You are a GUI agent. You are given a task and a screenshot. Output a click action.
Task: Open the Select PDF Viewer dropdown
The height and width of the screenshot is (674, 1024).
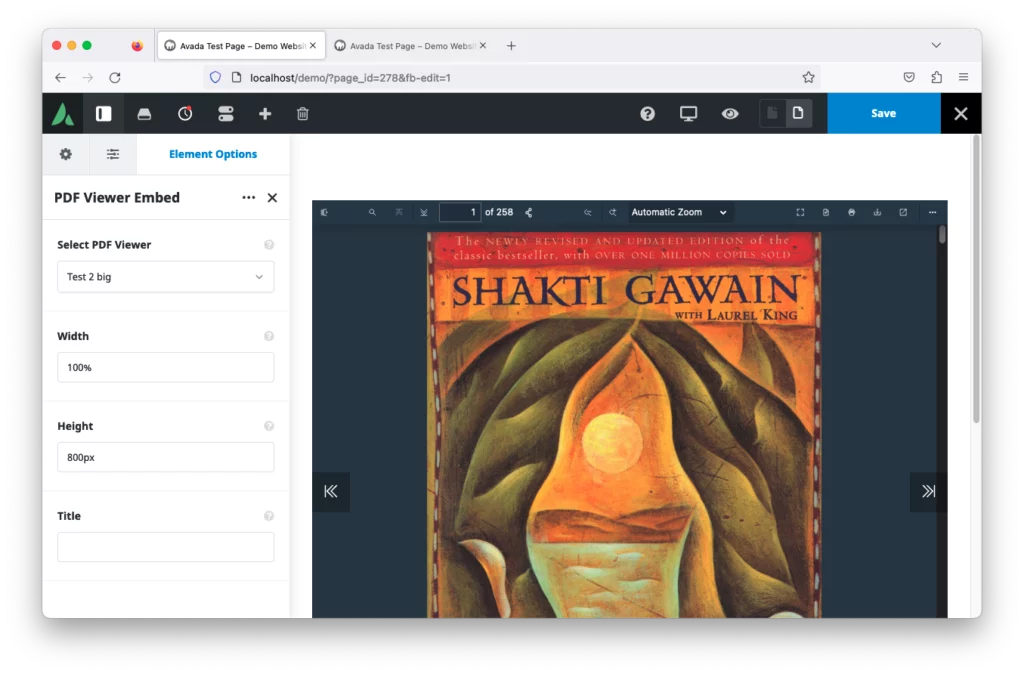tap(165, 277)
